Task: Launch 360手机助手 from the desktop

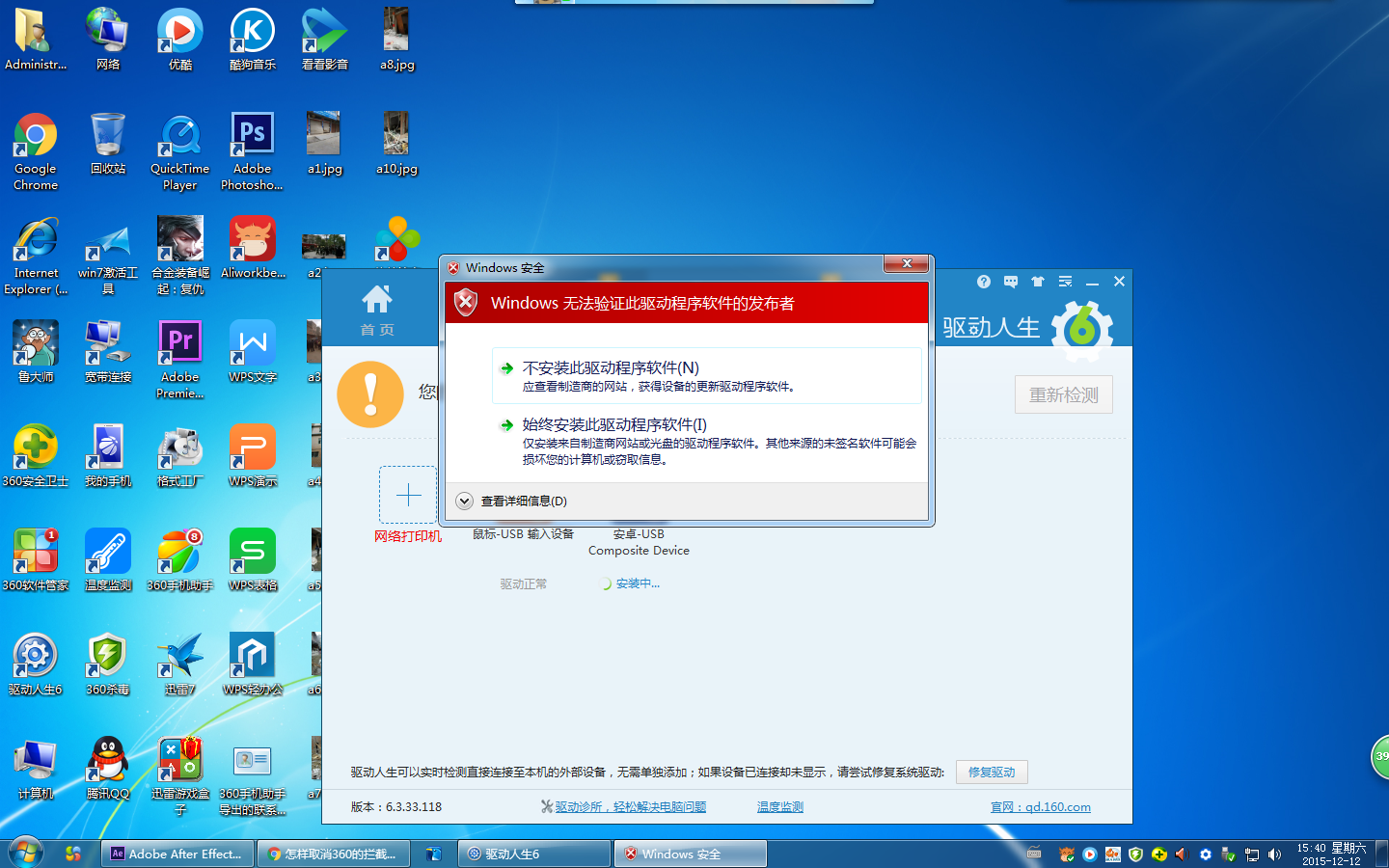Action: point(180,560)
